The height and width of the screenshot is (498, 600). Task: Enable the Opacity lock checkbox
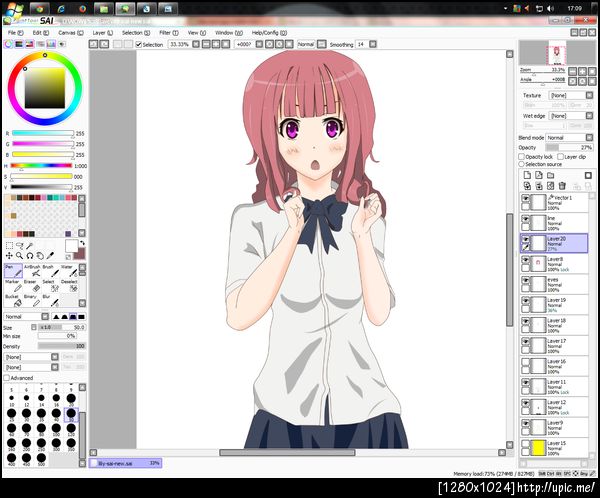pyautogui.click(x=522, y=157)
